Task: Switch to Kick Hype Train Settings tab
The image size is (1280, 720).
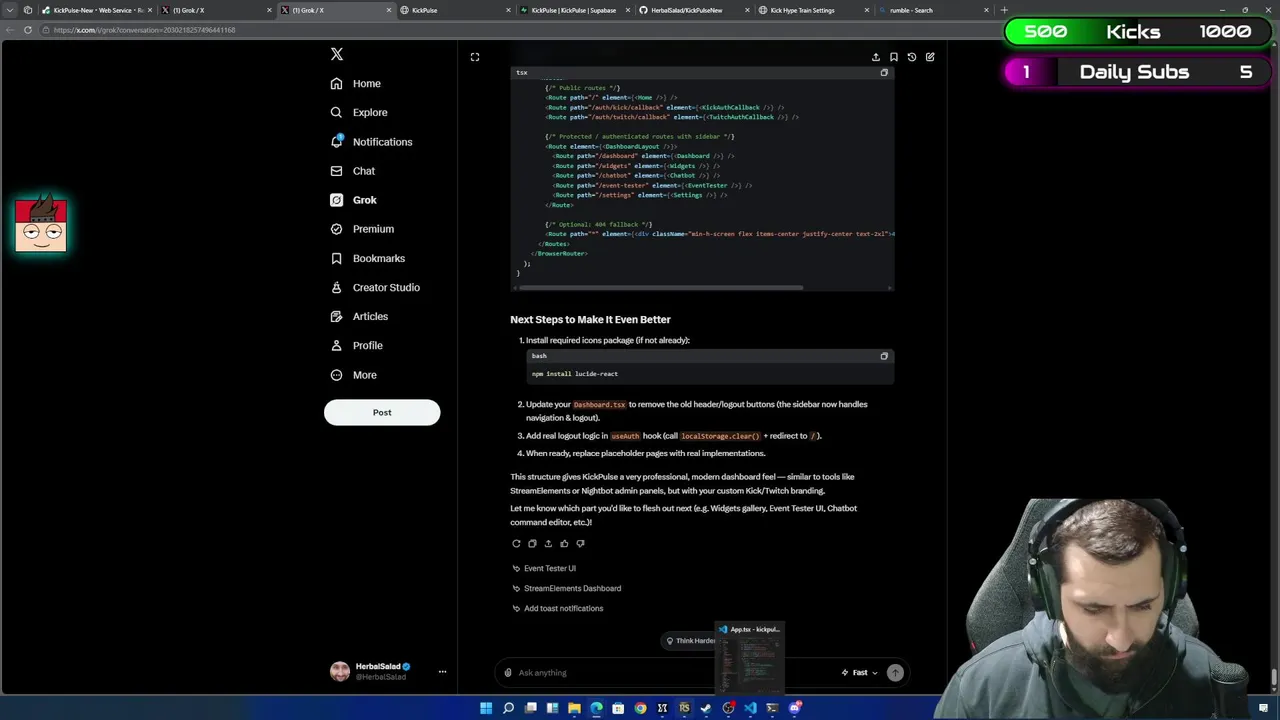Action: point(813,10)
